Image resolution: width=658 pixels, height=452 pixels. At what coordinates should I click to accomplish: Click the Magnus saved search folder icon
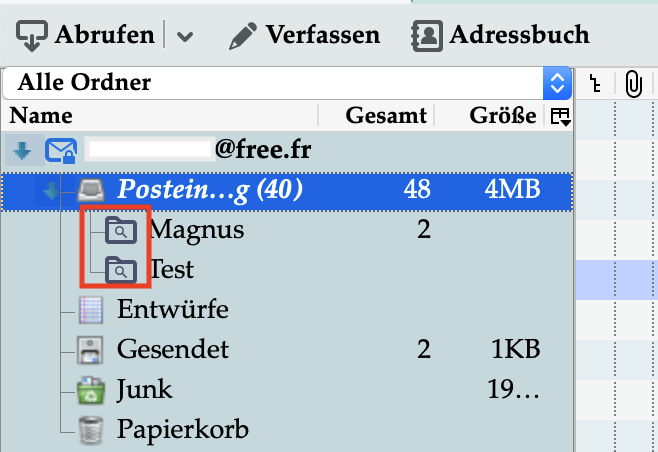coord(120,230)
